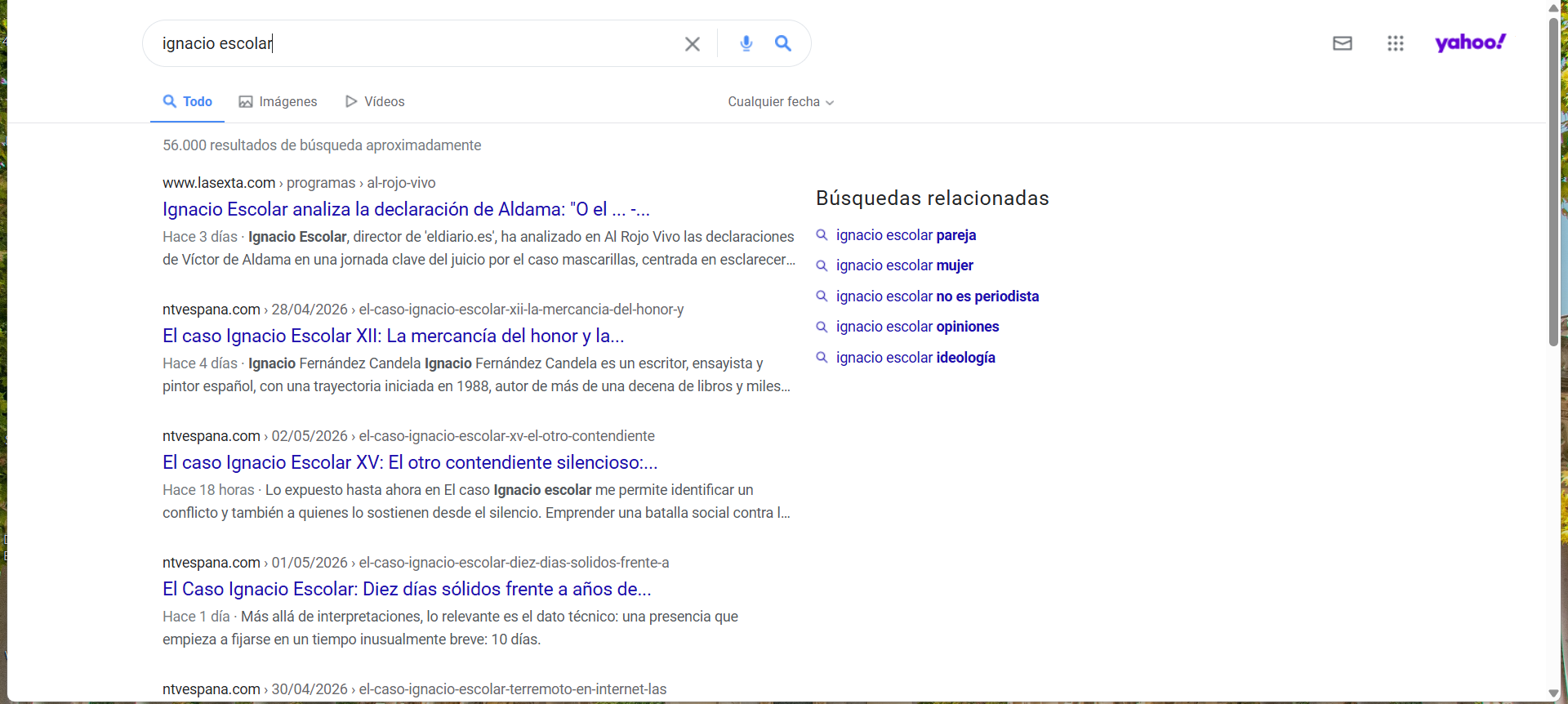Open result about Aldama declaration analysis
Screen dimensions: 1568x704
coord(406,209)
